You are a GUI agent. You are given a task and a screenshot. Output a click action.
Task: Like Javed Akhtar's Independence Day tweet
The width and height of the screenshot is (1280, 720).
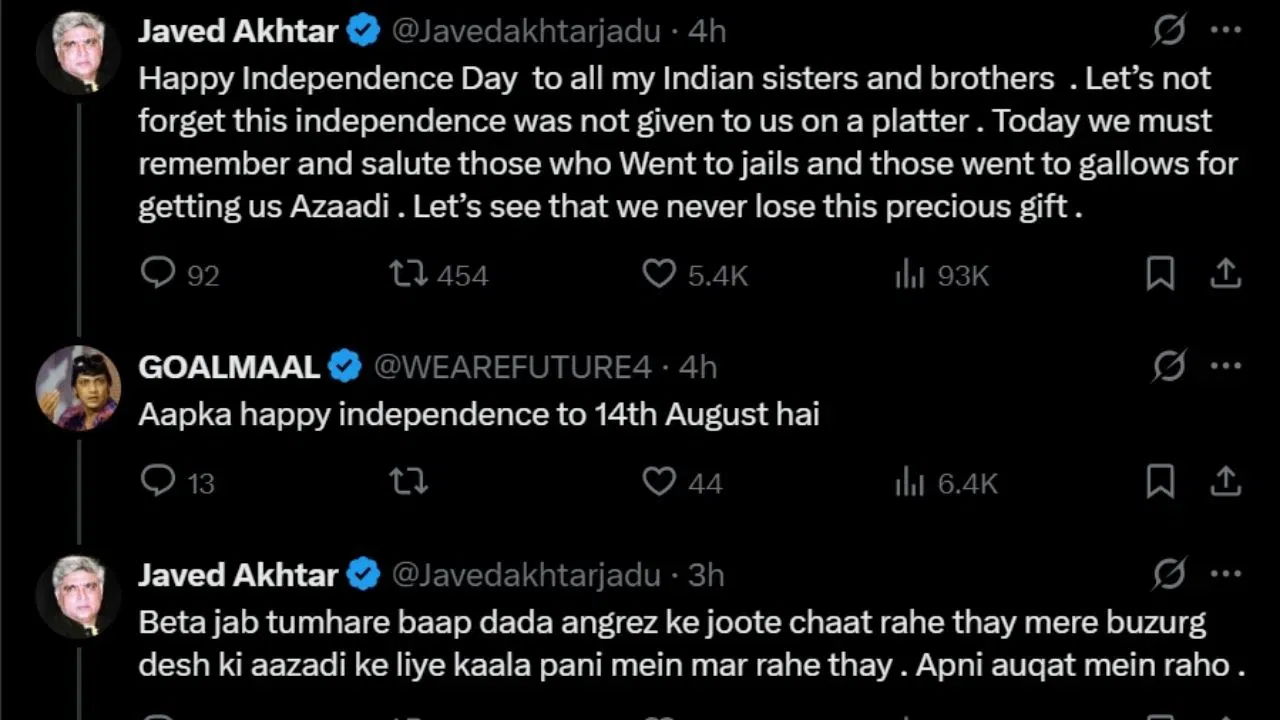(658, 273)
